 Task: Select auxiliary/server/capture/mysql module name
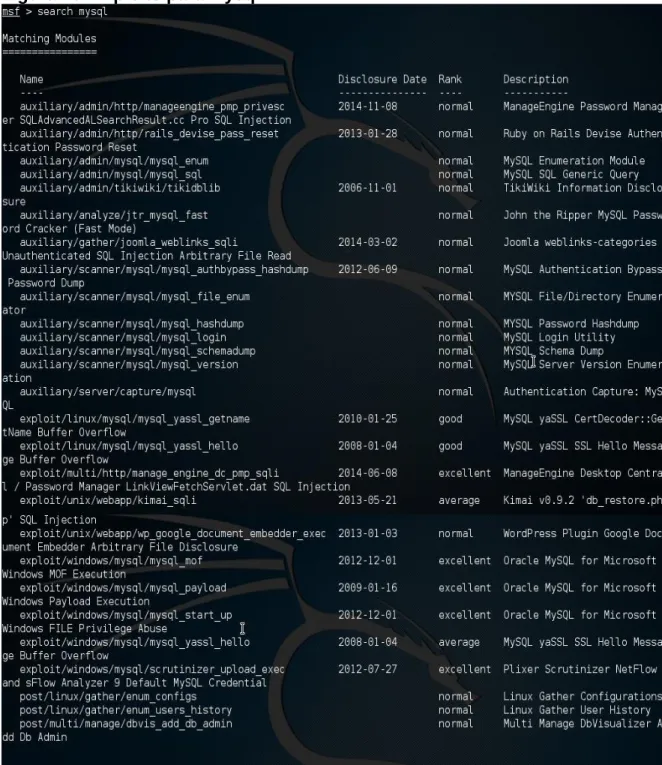pyautogui.click(x=108, y=392)
